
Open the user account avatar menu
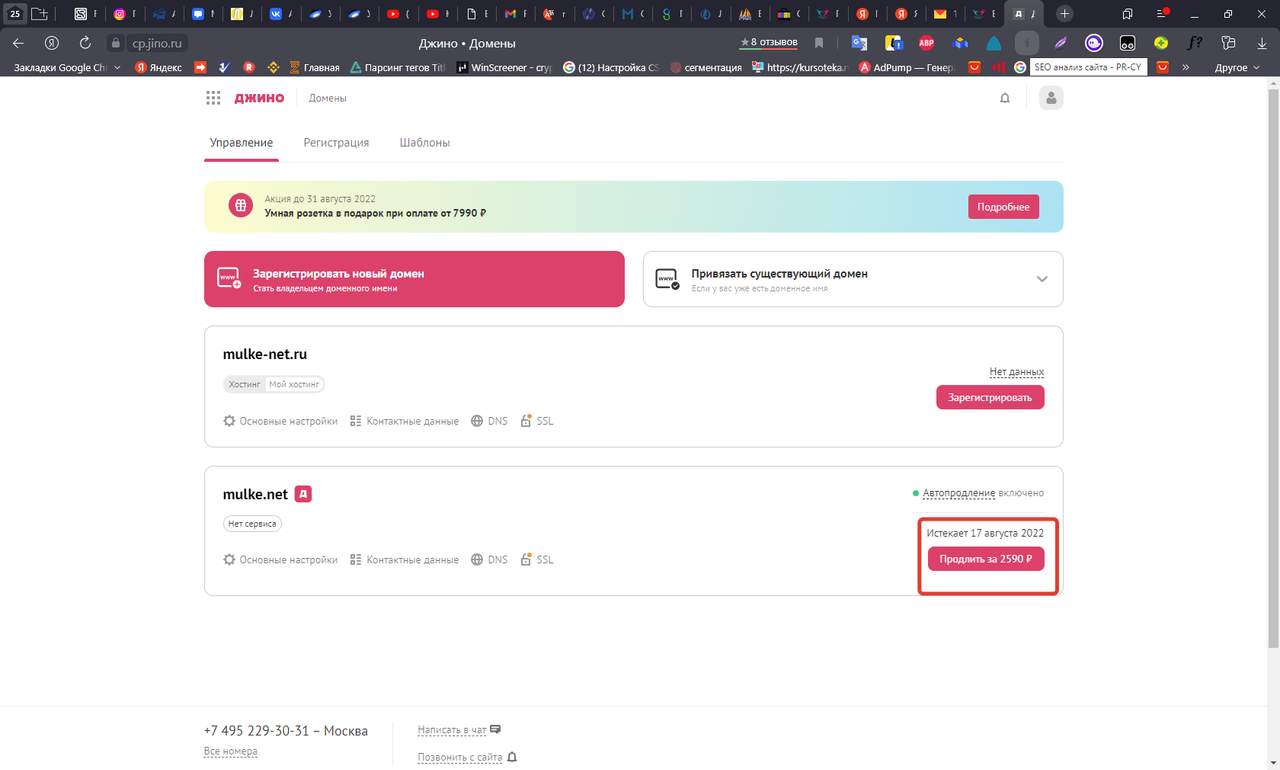[x=1051, y=98]
